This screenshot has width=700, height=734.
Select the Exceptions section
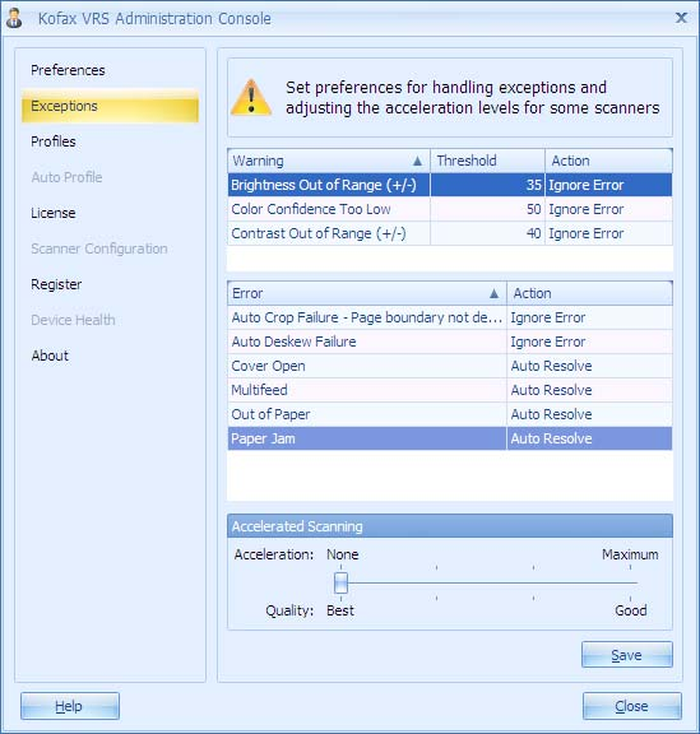point(110,106)
